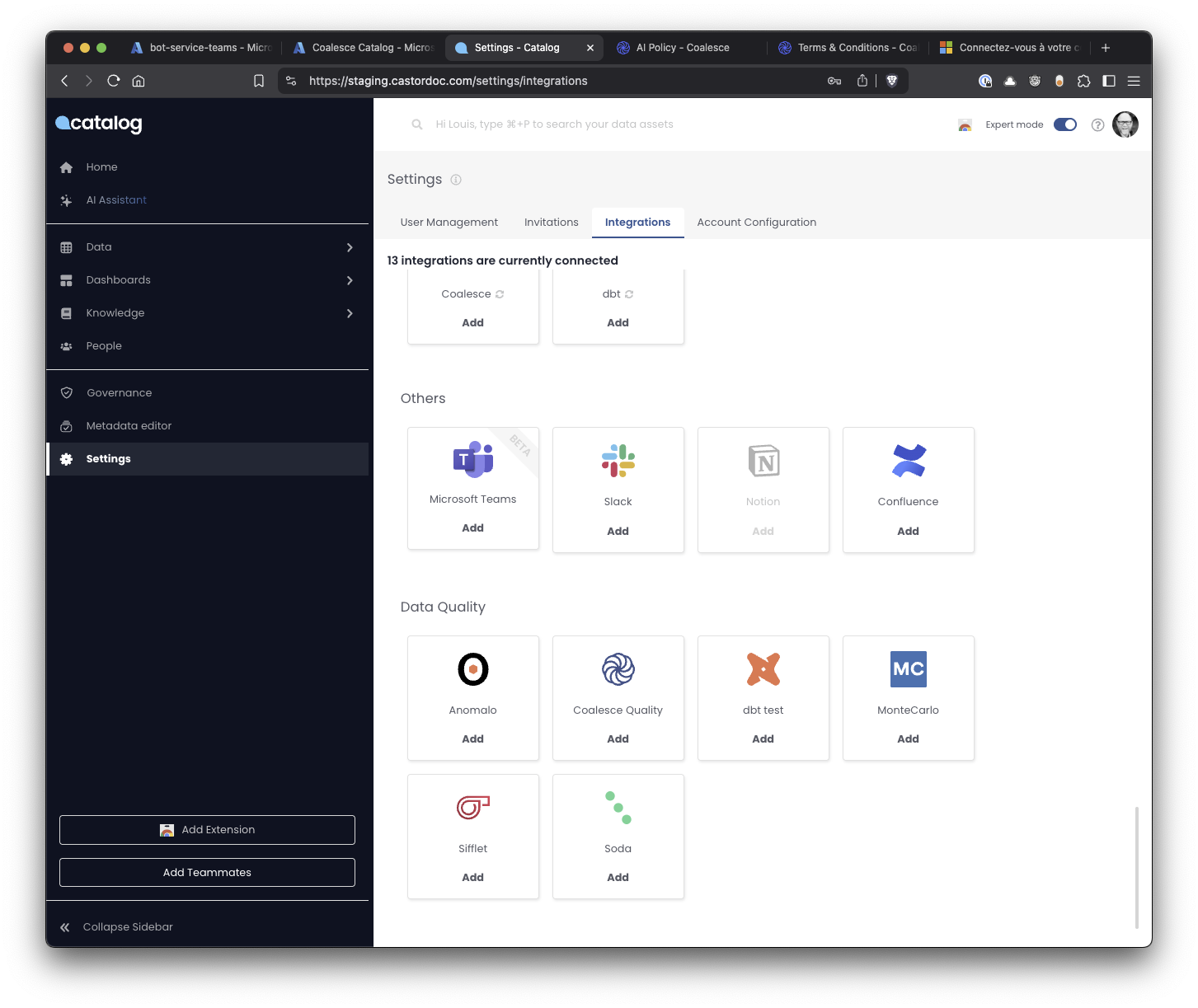Click the page vertical scrollbar
This screenshot has width=1198, height=1008.
(1136, 867)
